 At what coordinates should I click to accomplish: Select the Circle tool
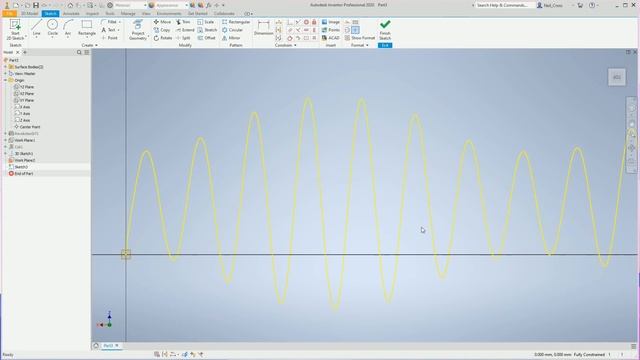(52, 28)
